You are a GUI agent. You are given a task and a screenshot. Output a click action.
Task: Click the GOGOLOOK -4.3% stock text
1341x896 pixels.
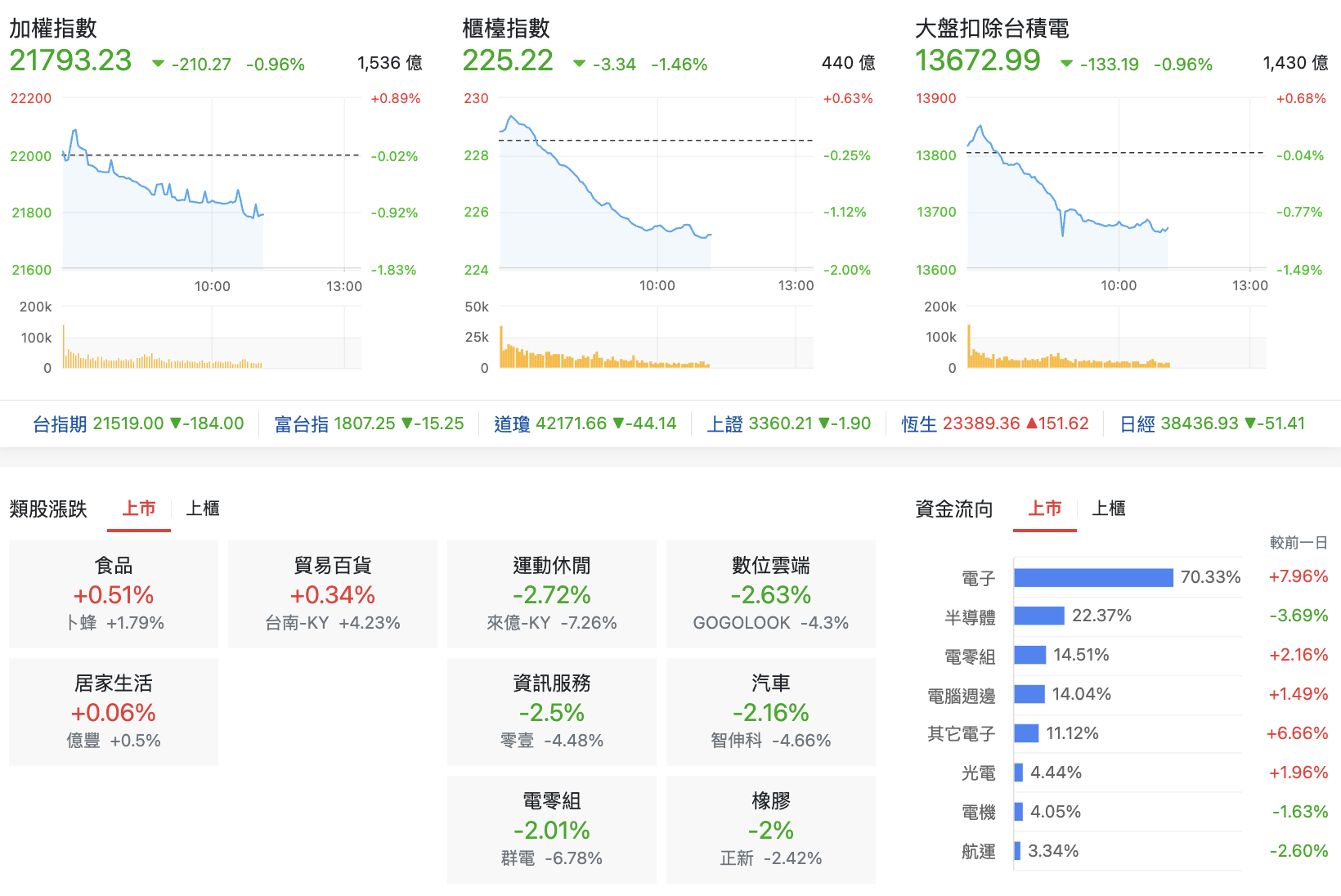[x=771, y=623]
